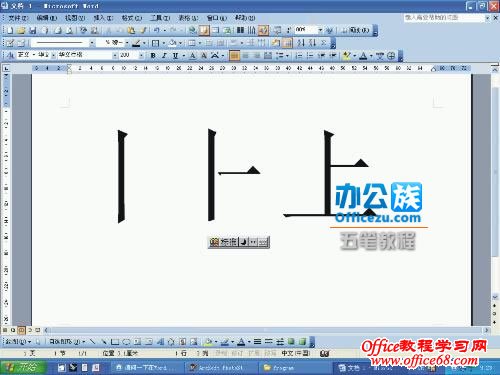Open the font size 200 dropdown
The width and height of the screenshot is (500, 375).
pyautogui.click(x=141, y=55)
